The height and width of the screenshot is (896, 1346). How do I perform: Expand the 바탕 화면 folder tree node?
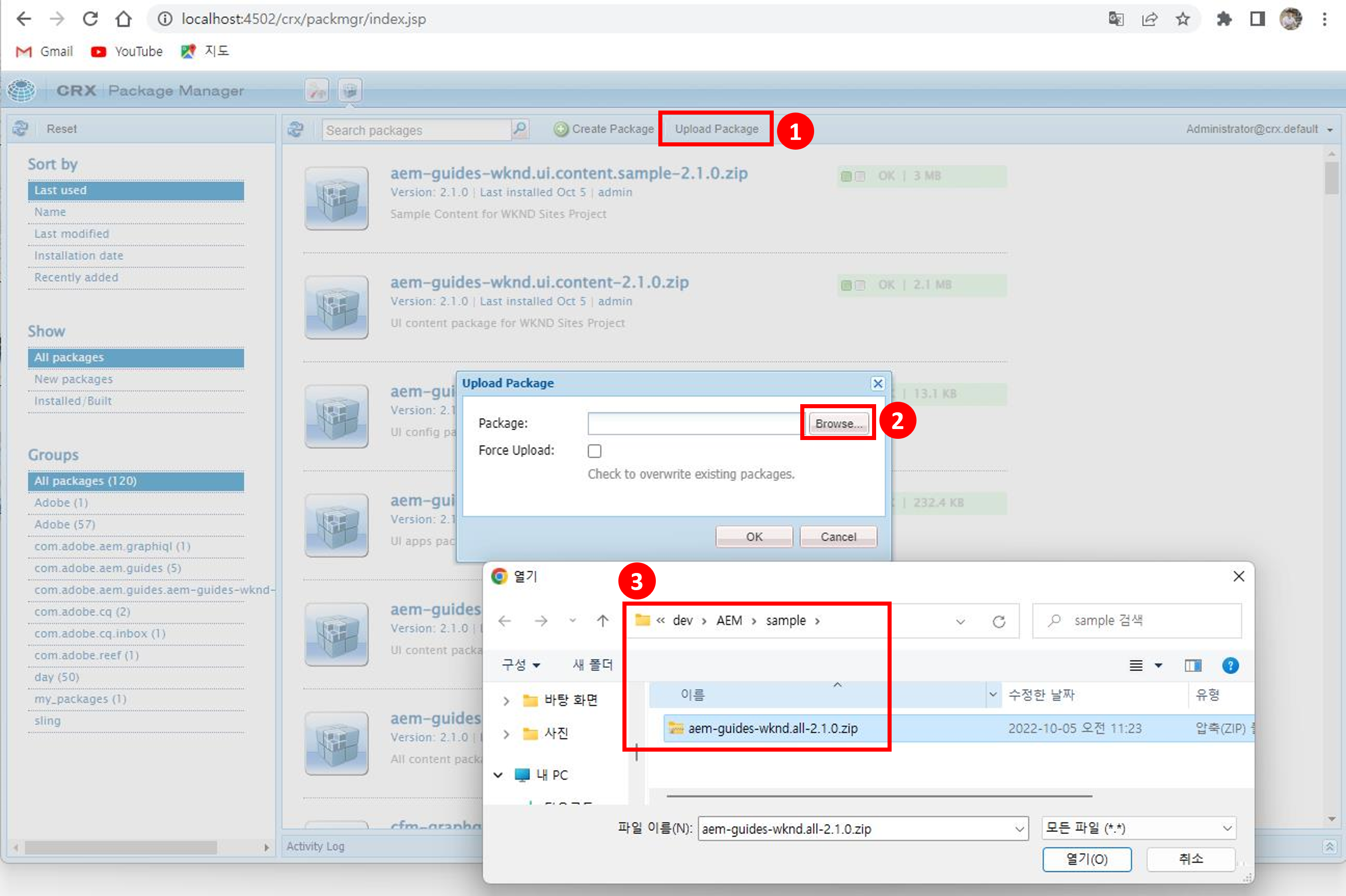click(x=506, y=701)
